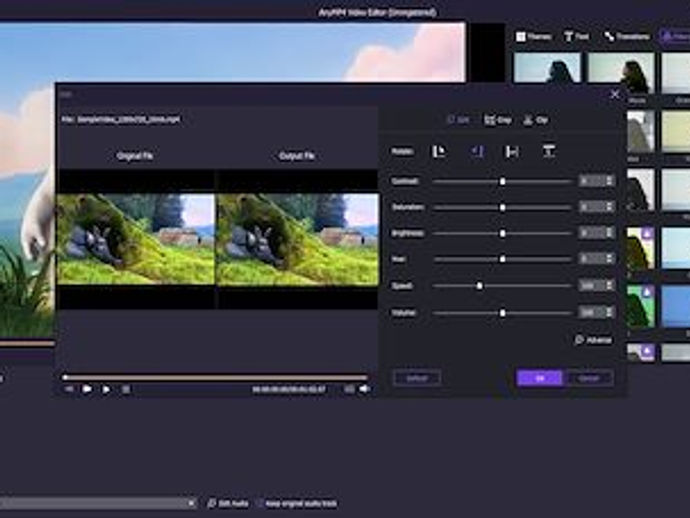Select solid blue filter thumbnail
The height and width of the screenshot is (518, 690).
(676, 306)
